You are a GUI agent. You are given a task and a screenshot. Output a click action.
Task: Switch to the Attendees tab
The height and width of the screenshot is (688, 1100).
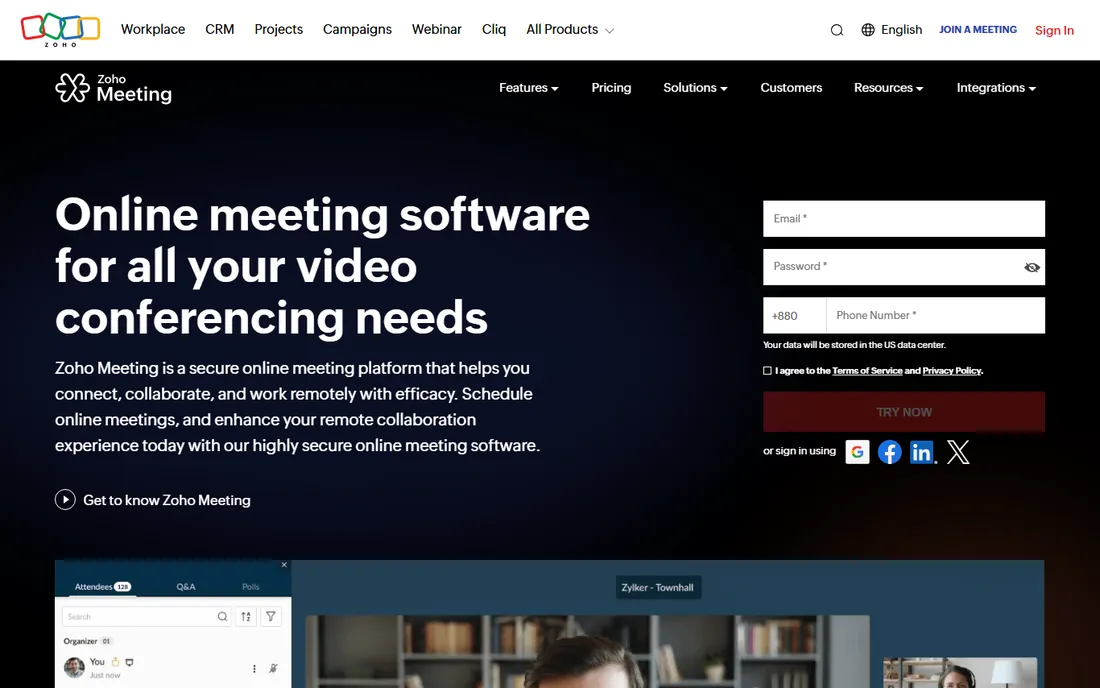(102, 586)
